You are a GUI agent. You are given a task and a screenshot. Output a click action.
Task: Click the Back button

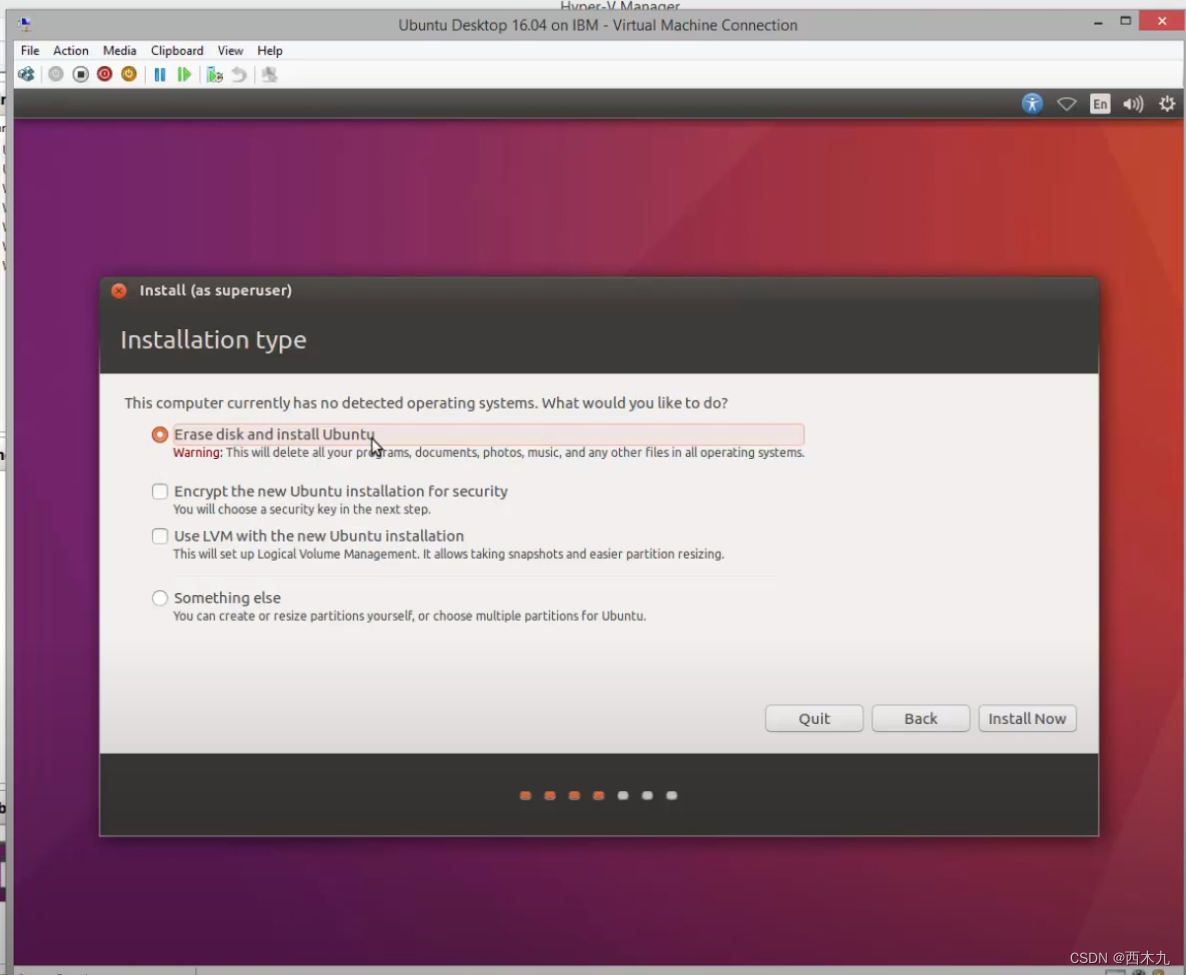(921, 719)
